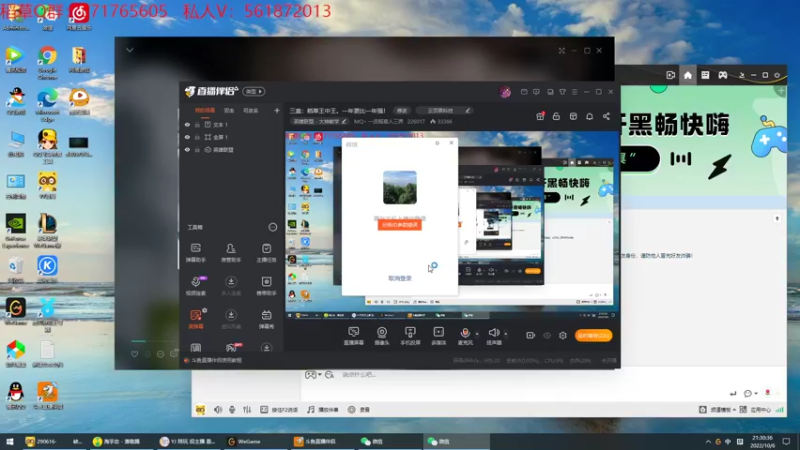Click the orange button in the login dialog

399,225
